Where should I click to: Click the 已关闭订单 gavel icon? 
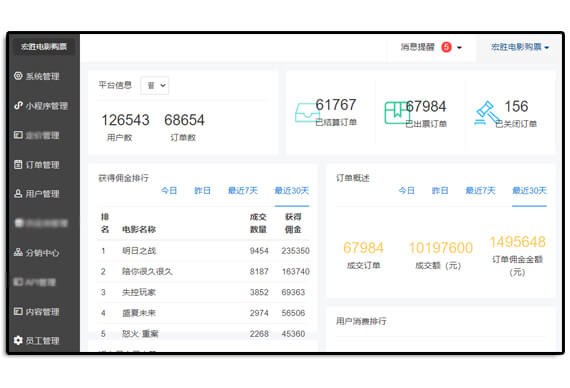pos(487,113)
